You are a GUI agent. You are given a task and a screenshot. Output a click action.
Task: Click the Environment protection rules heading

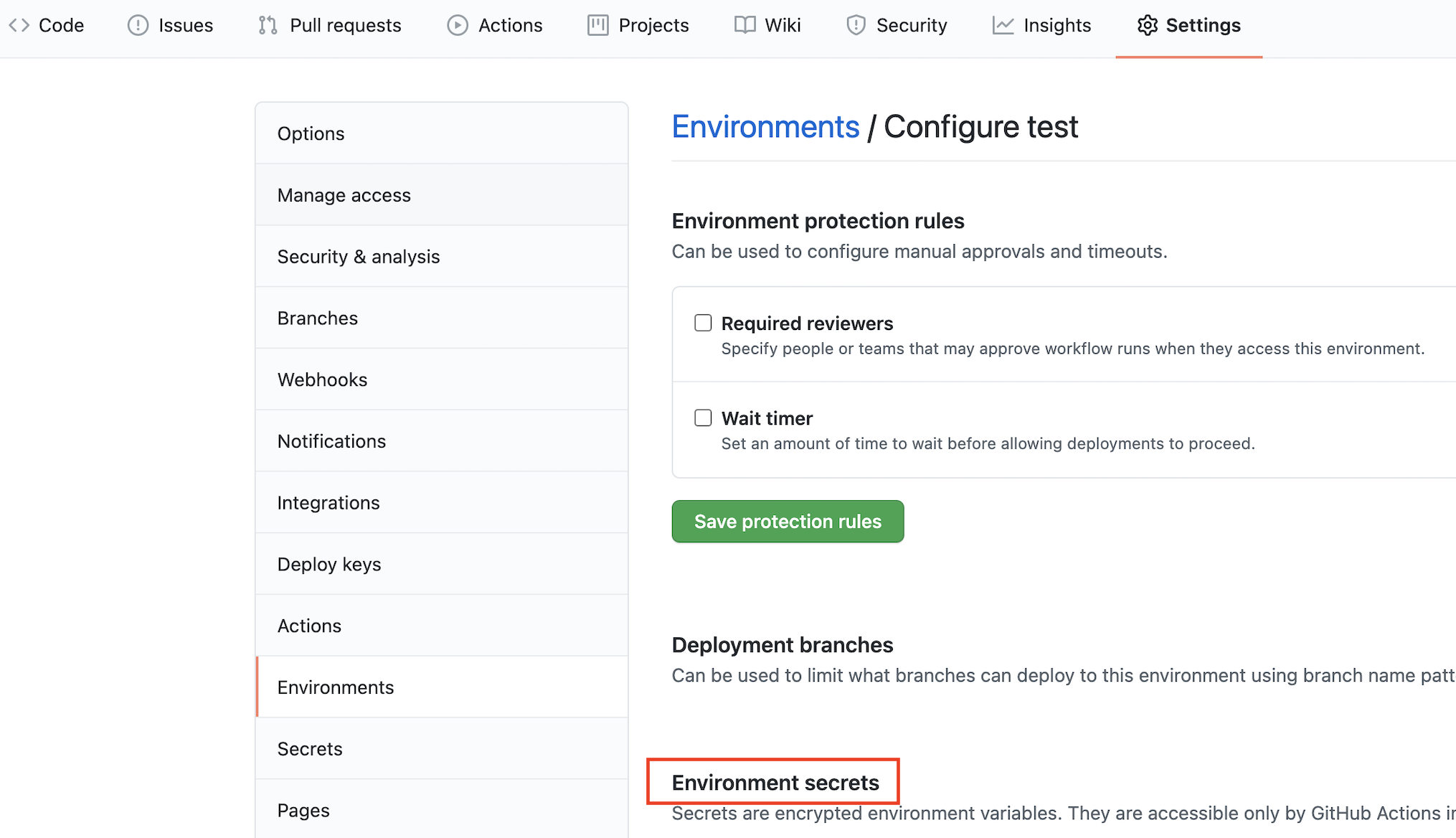(818, 221)
